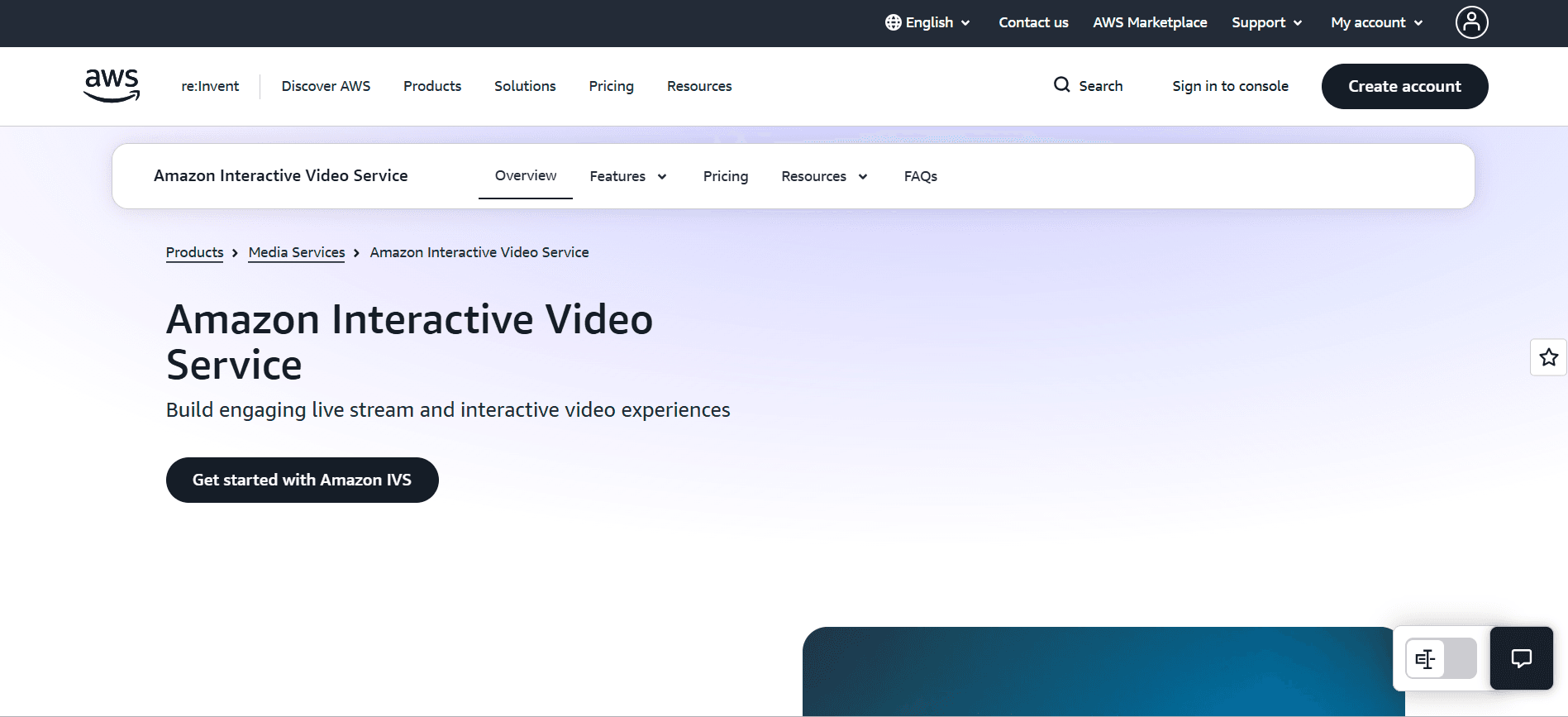Click the star favorite icon
Viewport: 1568px width, 717px height.
[x=1548, y=357]
